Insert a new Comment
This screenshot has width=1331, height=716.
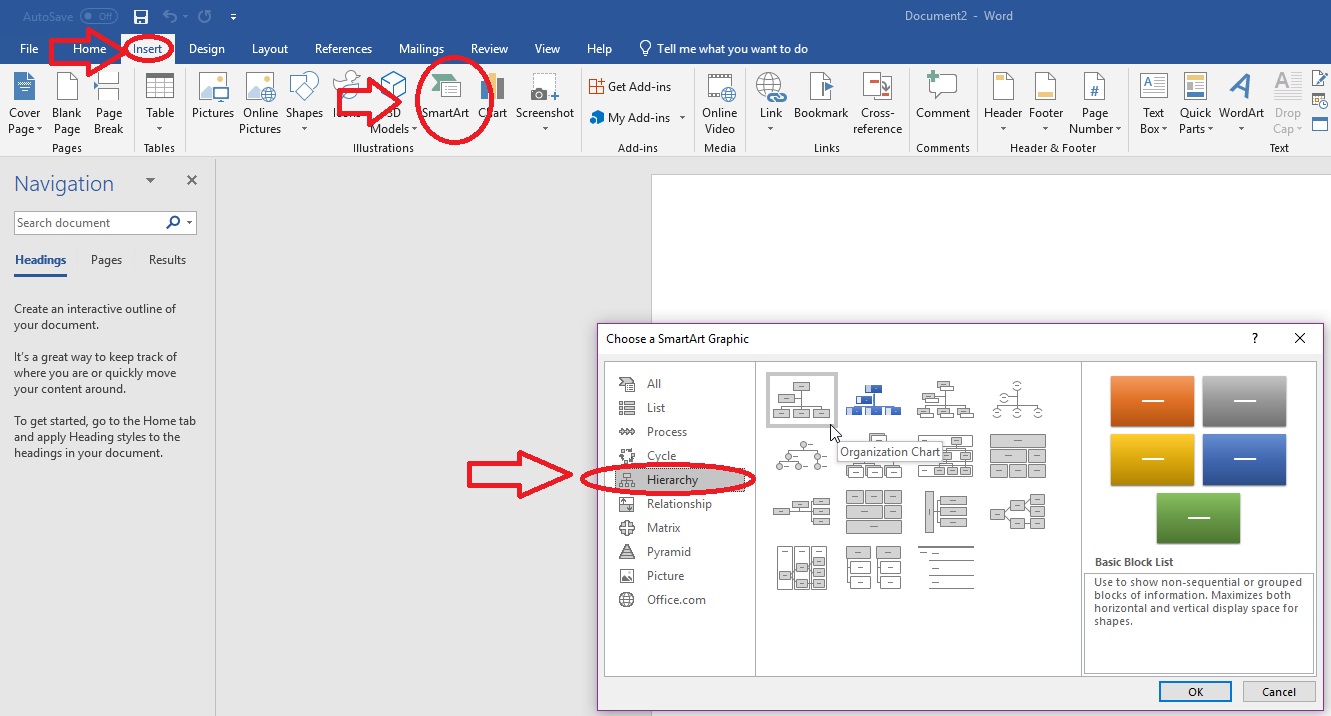click(942, 98)
